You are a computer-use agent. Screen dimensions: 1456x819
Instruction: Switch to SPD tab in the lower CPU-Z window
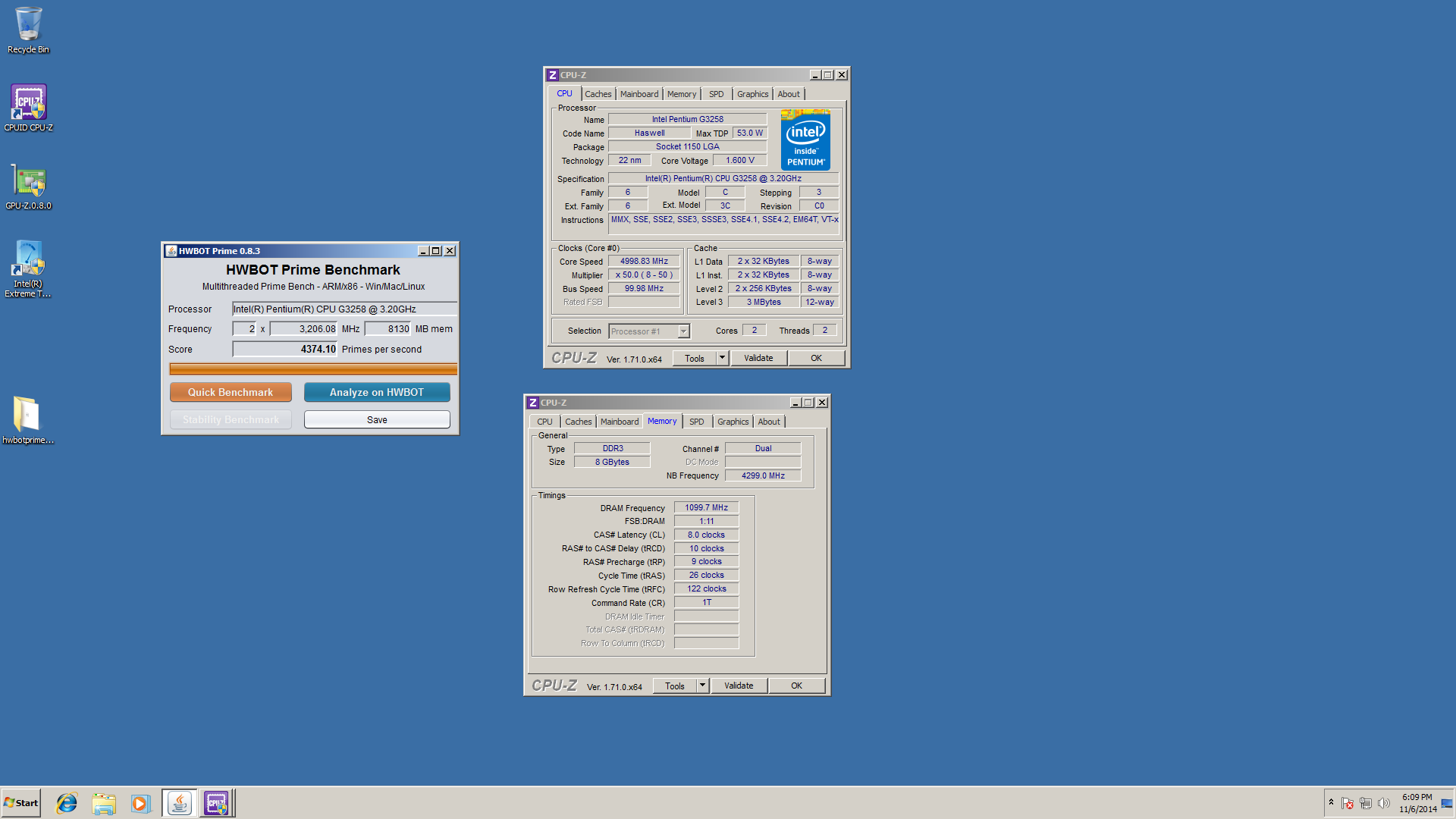[x=697, y=422]
